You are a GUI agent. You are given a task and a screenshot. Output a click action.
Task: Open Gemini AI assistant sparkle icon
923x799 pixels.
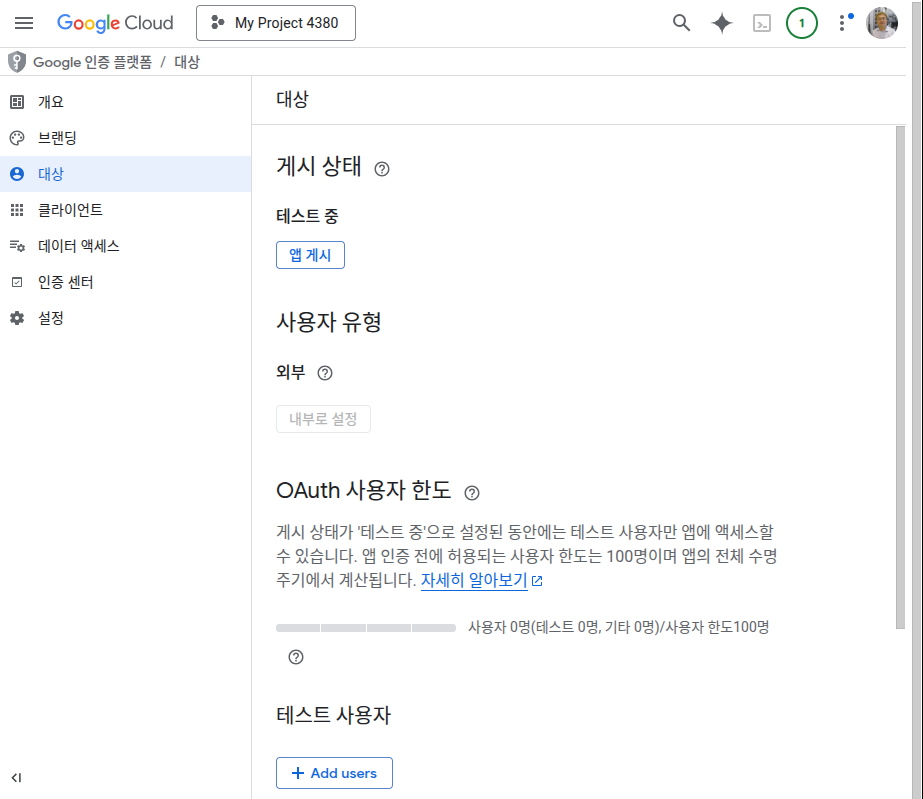point(722,23)
